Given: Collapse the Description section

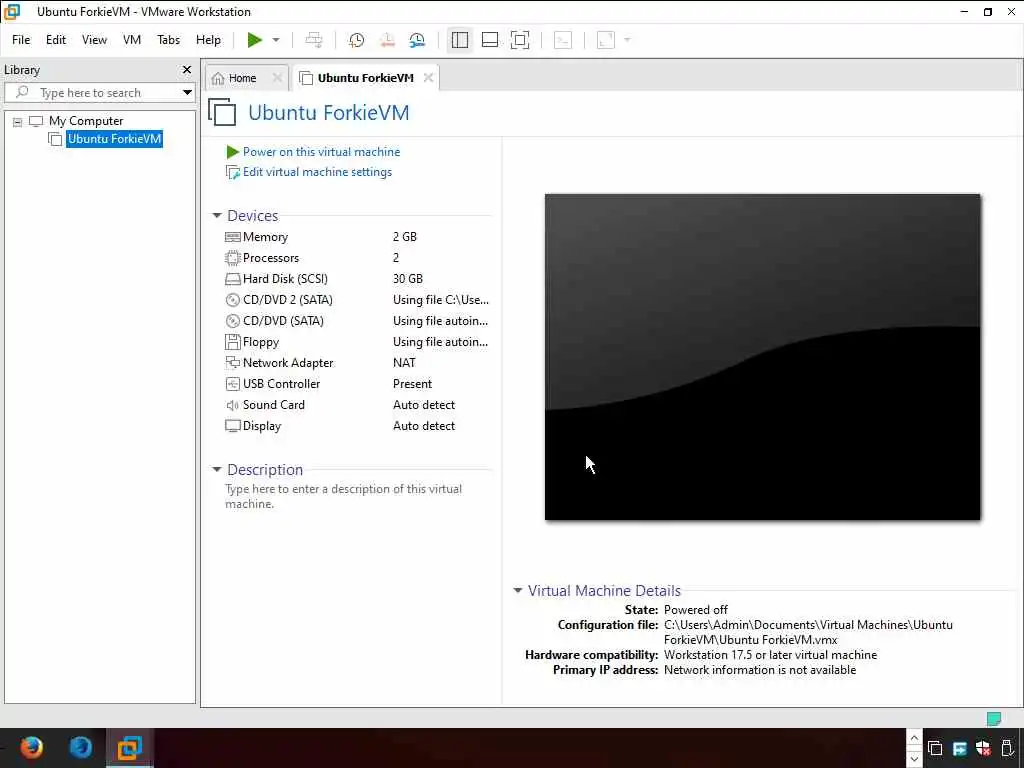Looking at the screenshot, I should 217,470.
